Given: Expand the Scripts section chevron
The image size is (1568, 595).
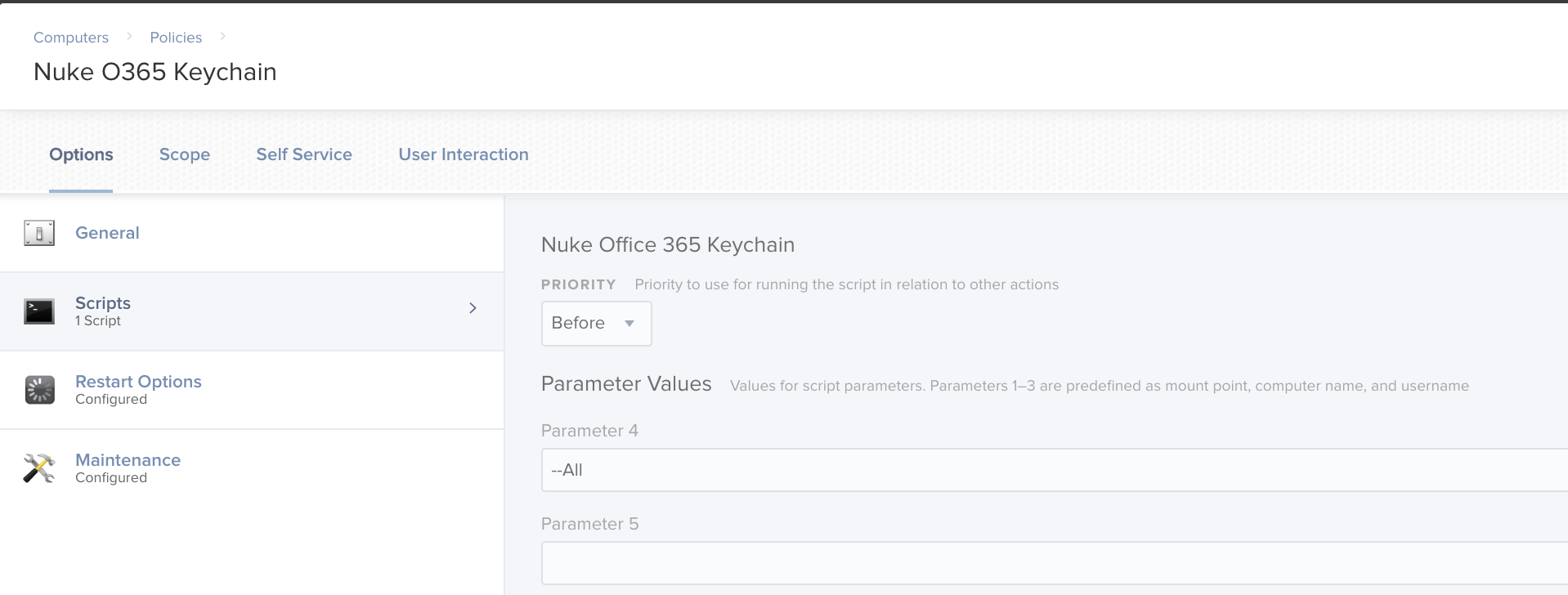Looking at the screenshot, I should click(x=473, y=308).
